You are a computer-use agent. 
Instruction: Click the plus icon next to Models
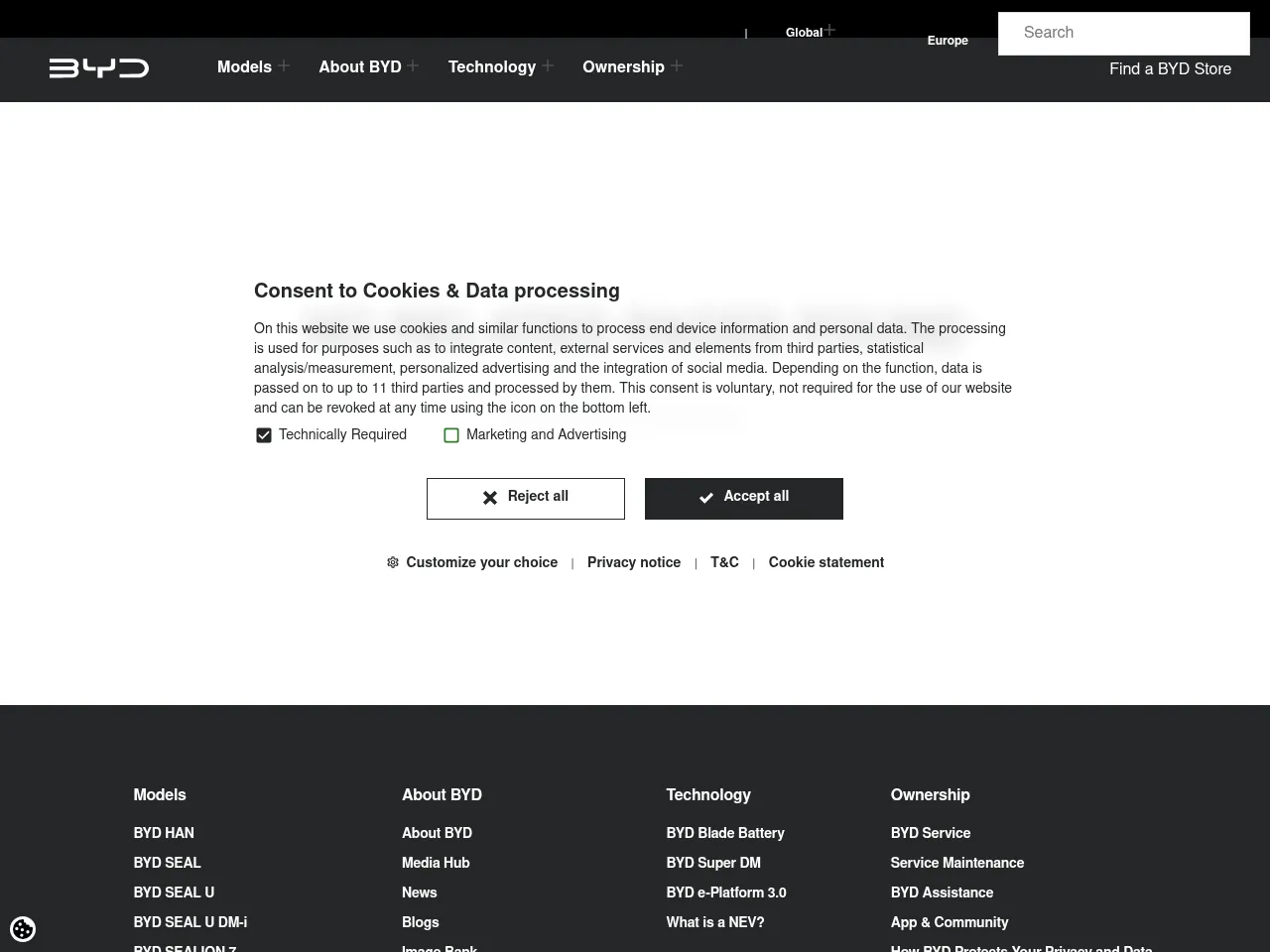(284, 65)
